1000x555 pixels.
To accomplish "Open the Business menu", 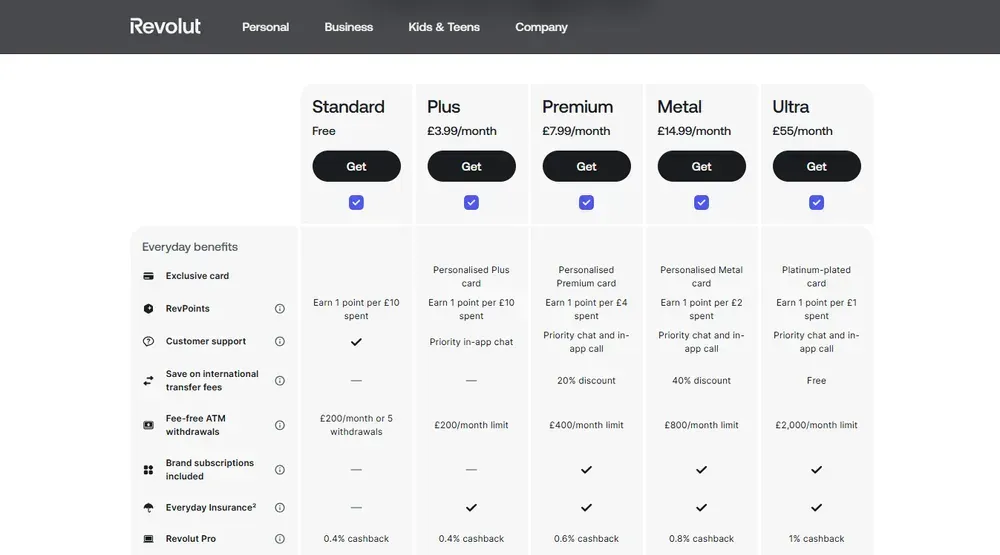I will coord(348,27).
